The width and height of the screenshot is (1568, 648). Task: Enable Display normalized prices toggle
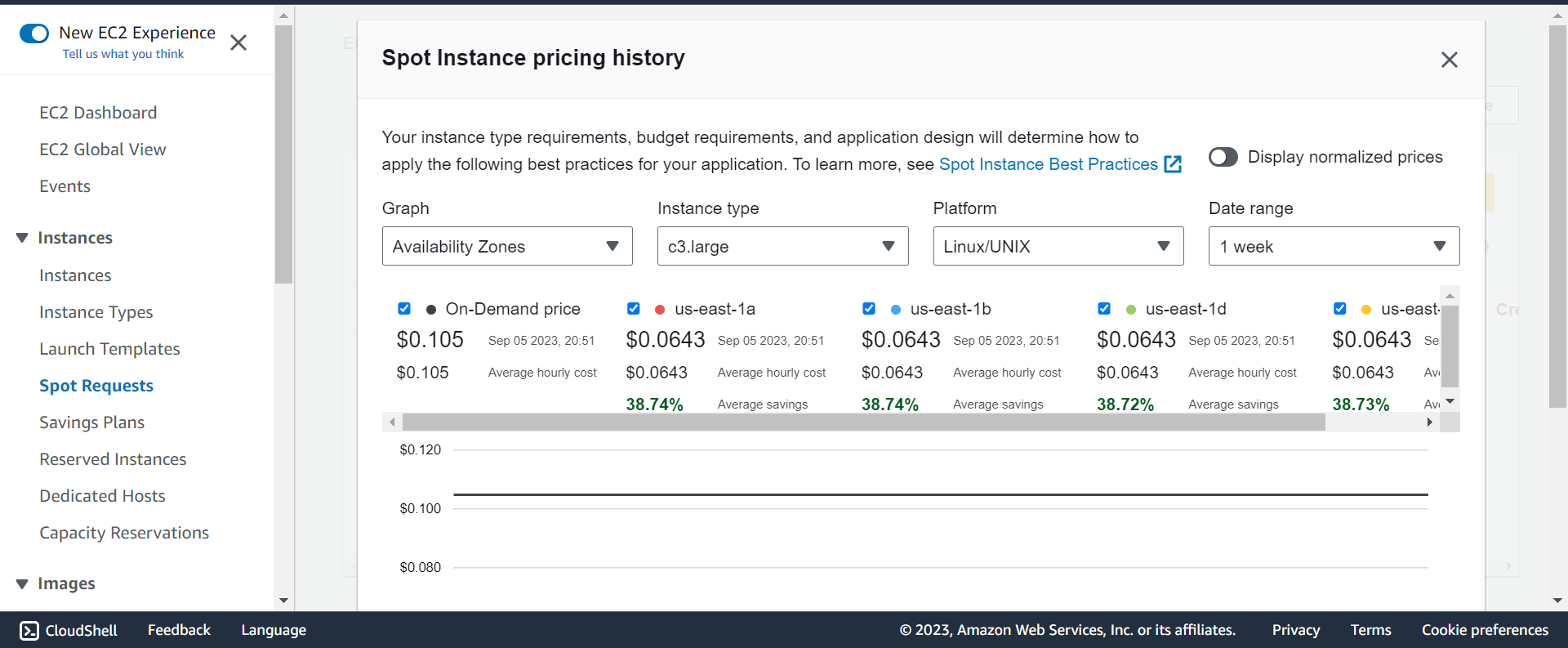tap(1223, 157)
